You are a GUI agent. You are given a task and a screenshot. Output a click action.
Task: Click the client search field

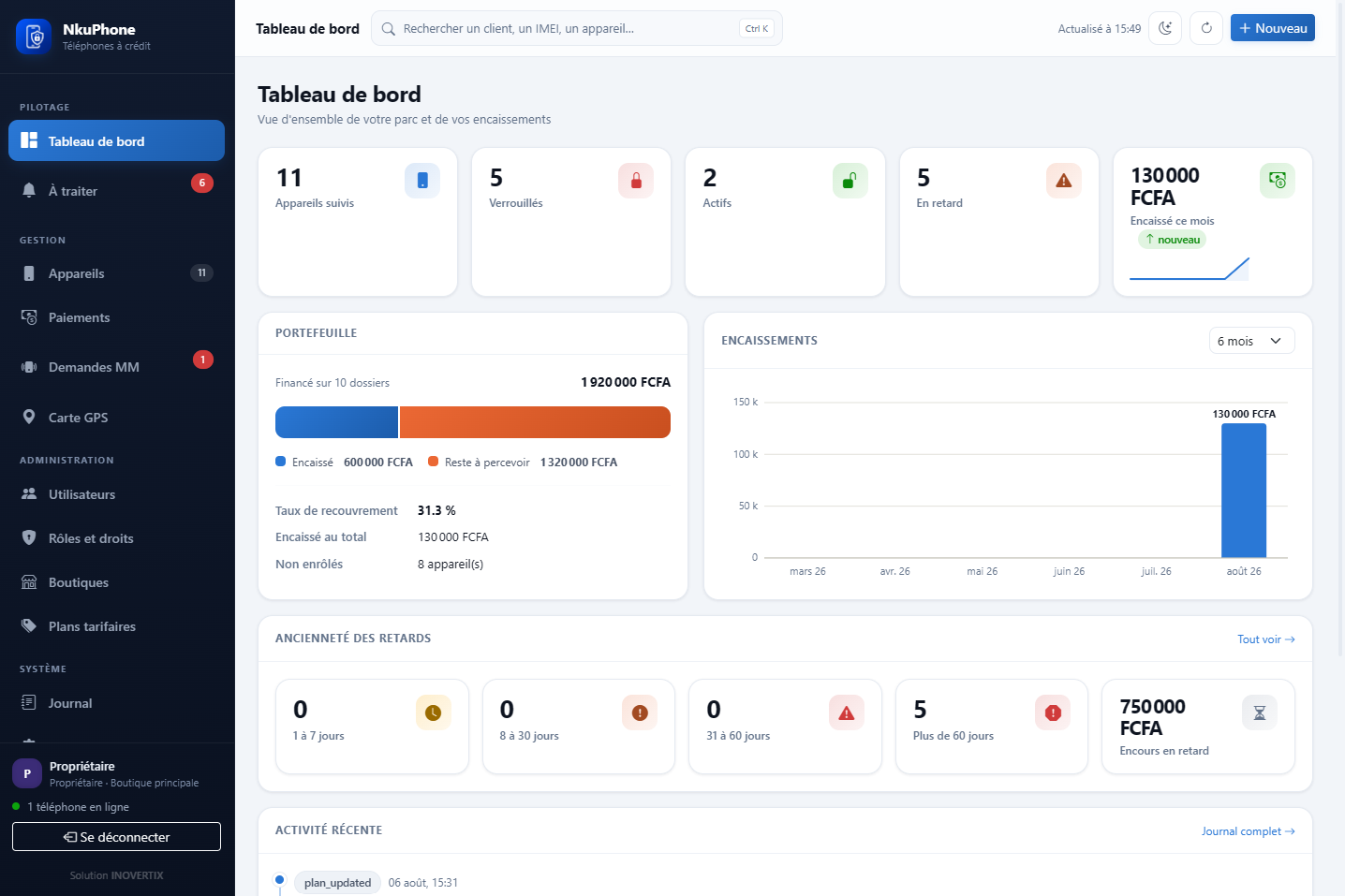click(x=577, y=28)
